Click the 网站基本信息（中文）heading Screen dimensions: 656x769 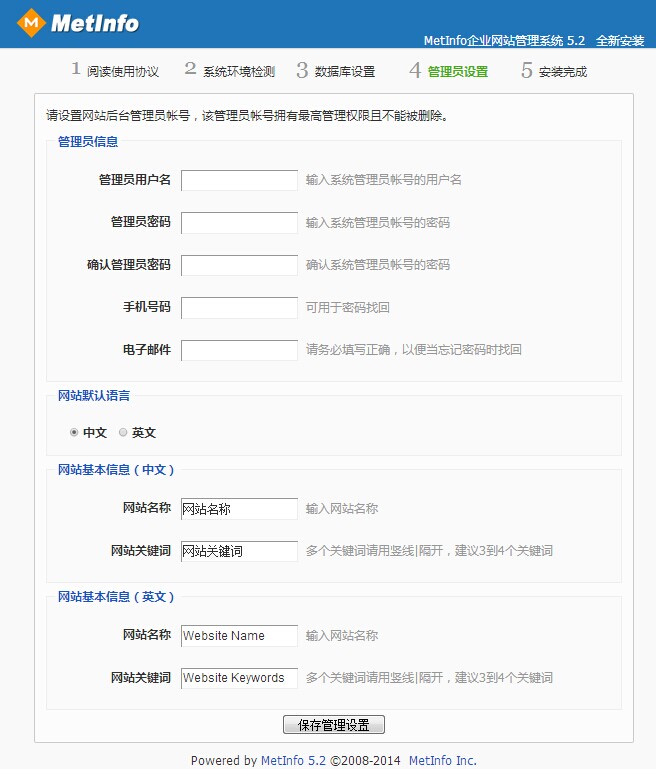(x=116, y=470)
